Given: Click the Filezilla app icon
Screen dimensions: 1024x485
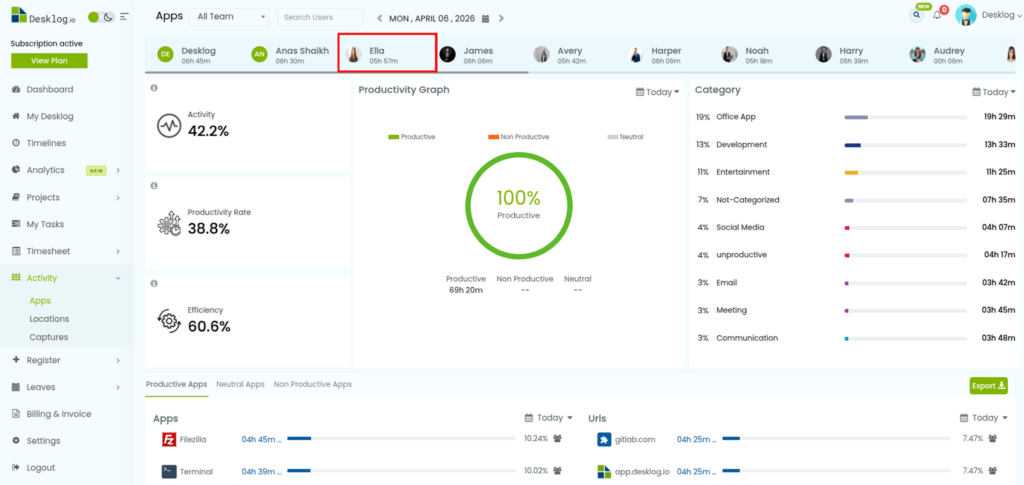Looking at the screenshot, I should pyautogui.click(x=169, y=439).
